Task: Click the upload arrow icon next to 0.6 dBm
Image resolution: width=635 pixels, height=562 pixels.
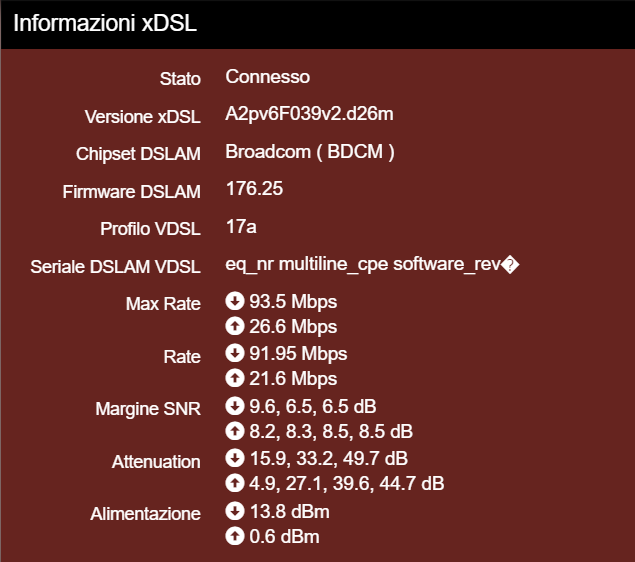Action: [x=235, y=537]
